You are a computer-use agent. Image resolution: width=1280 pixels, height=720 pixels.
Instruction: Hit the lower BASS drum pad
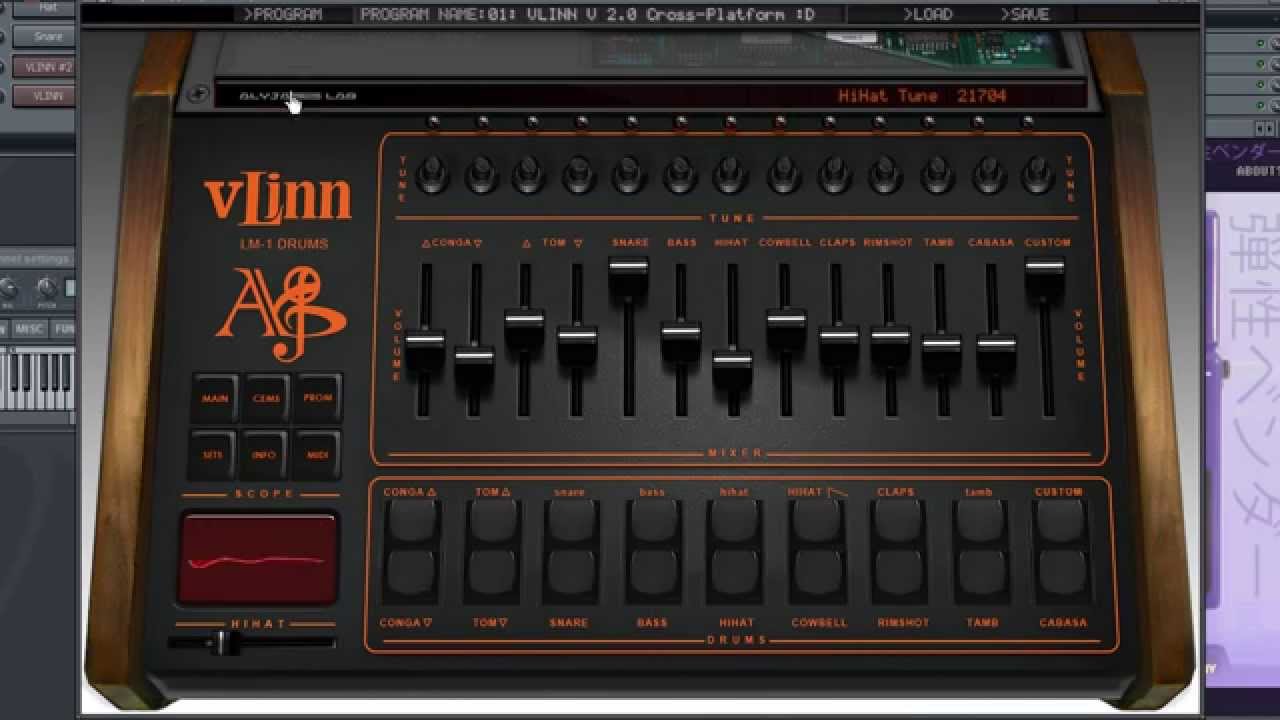tap(655, 572)
